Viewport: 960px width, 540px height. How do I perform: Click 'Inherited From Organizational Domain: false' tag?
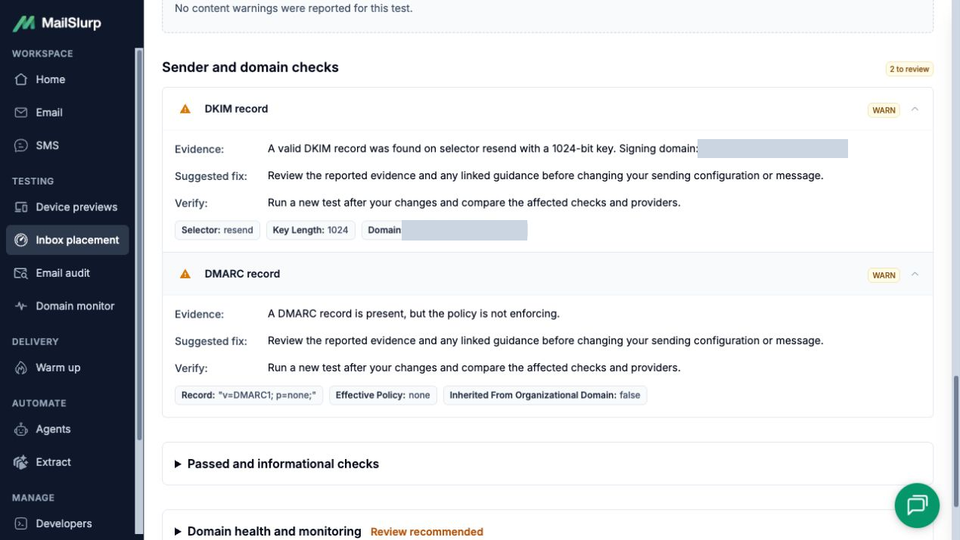545,396
